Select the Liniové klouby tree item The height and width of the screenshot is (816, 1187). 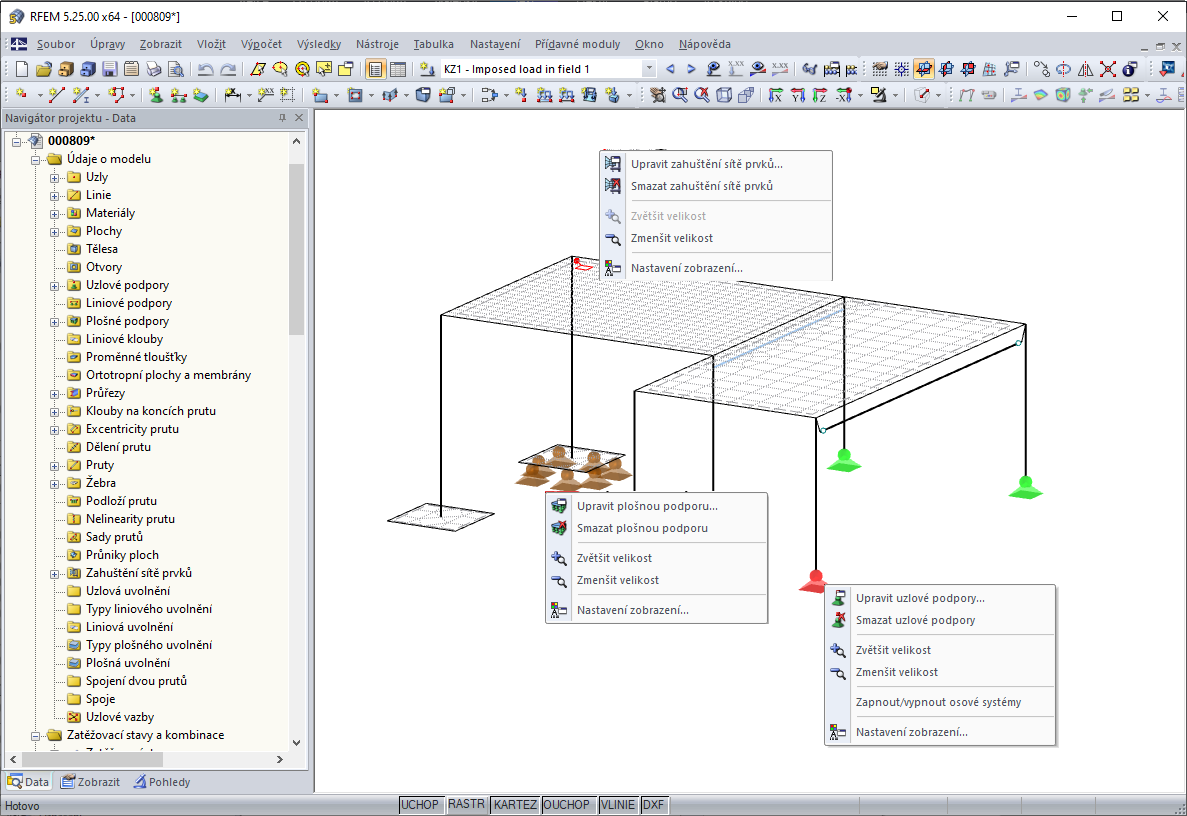coord(124,339)
